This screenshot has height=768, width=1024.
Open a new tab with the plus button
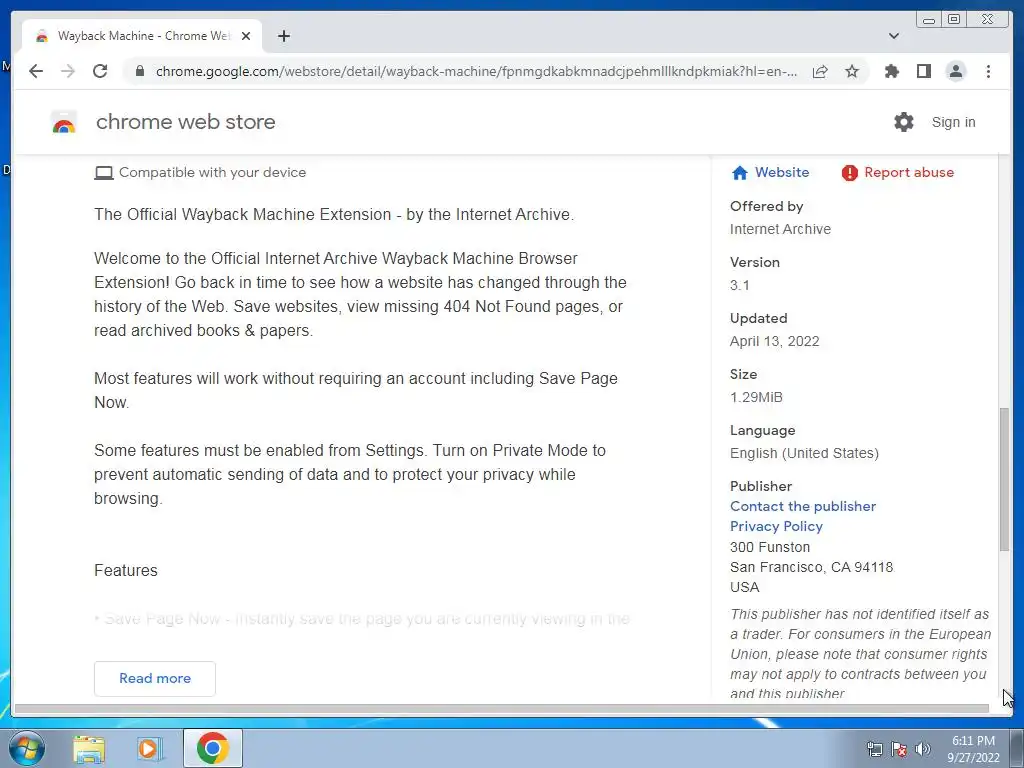pos(283,36)
